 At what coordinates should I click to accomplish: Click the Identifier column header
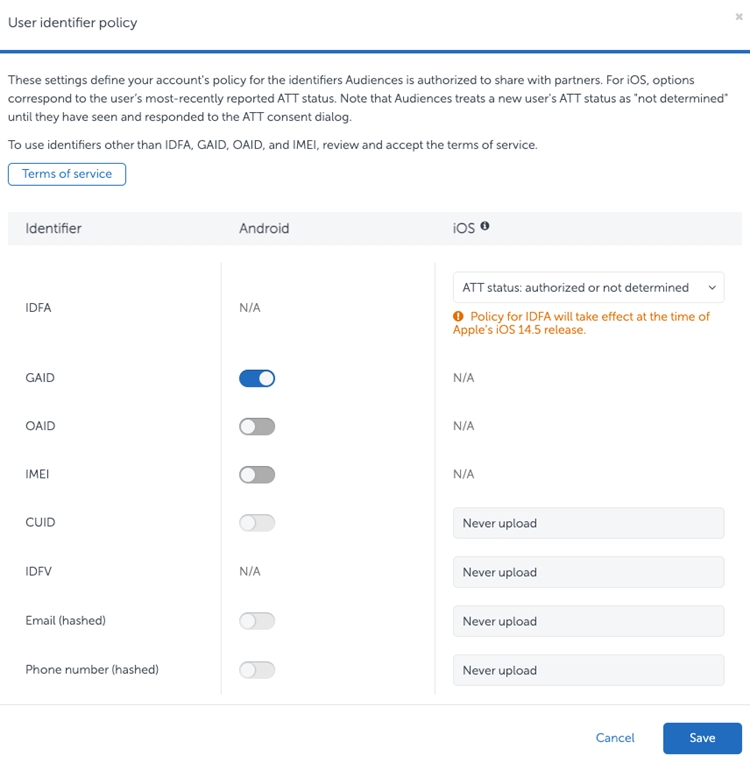pyautogui.click(x=53, y=228)
